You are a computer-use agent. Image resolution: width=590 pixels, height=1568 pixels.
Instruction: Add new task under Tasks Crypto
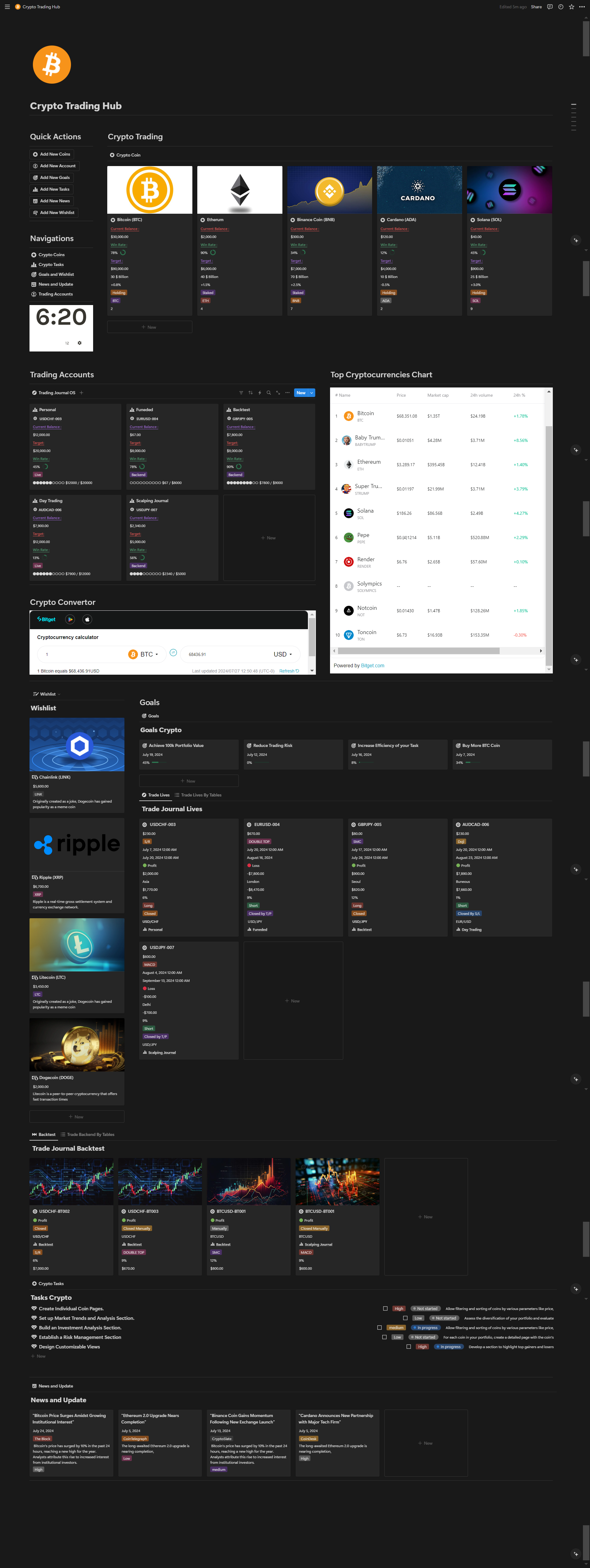point(38,1356)
